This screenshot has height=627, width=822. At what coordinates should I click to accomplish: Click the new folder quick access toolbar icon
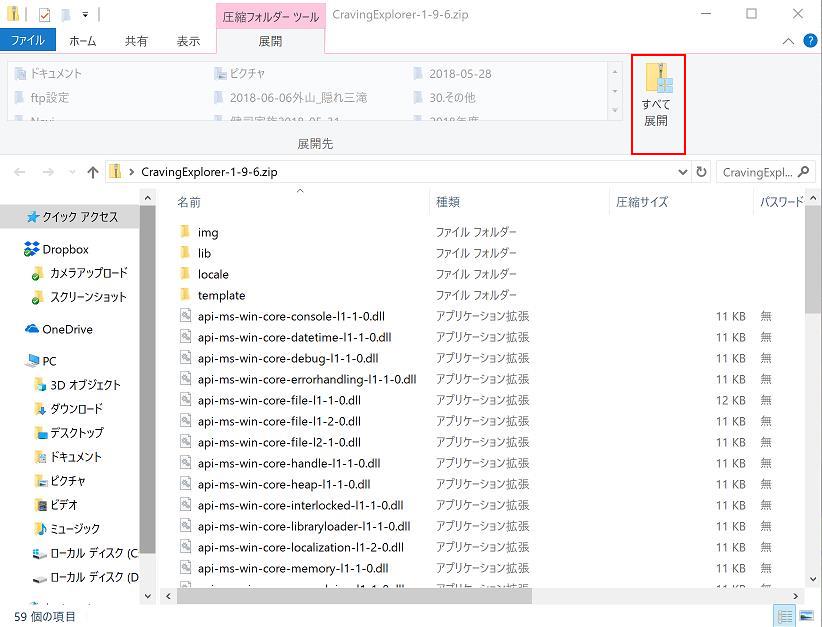(66, 15)
